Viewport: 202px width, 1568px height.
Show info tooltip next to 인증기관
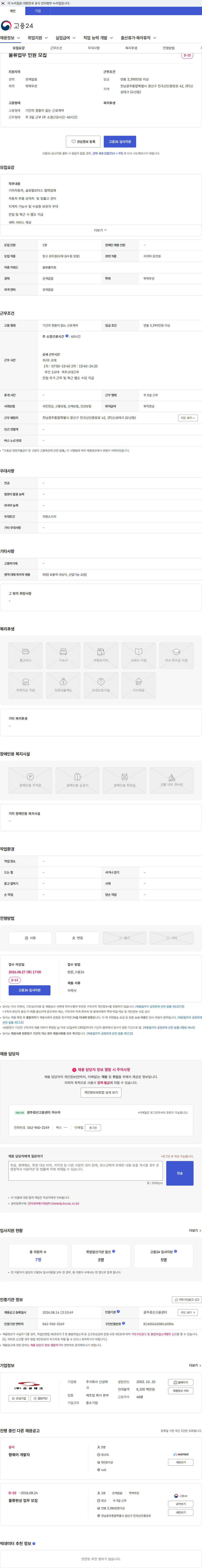coord(118,1312)
